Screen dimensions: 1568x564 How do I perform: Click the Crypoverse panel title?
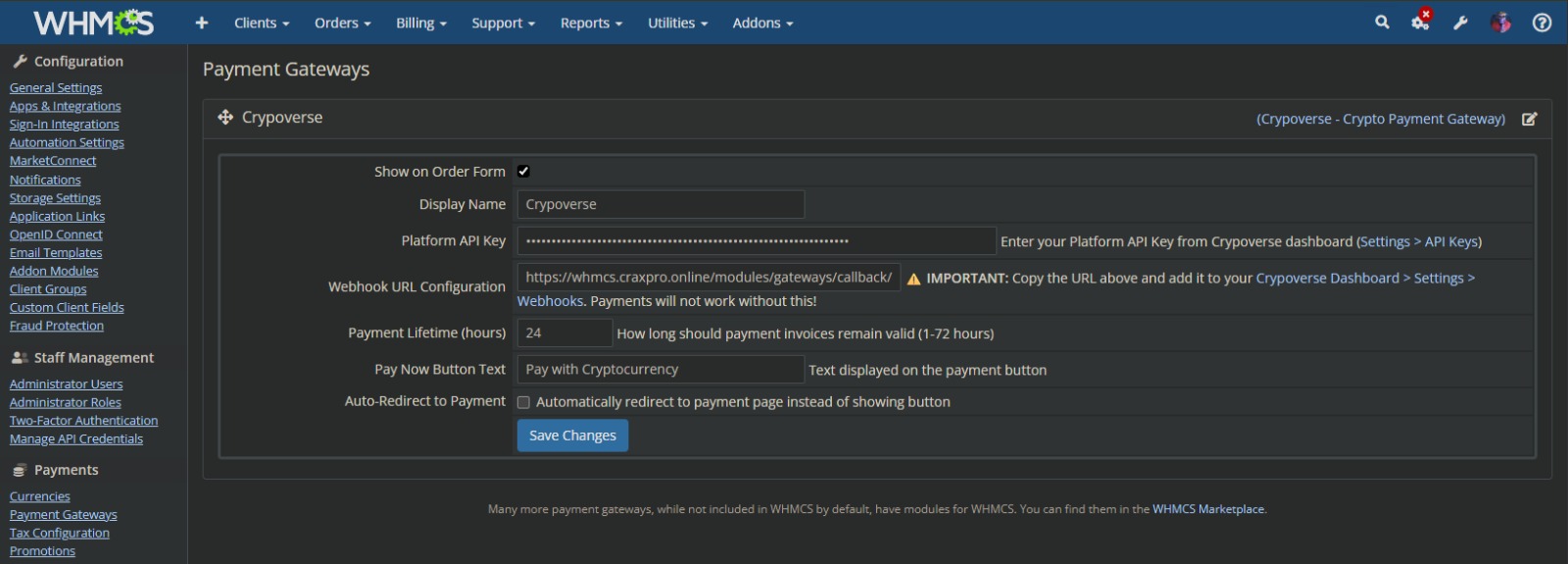point(282,117)
